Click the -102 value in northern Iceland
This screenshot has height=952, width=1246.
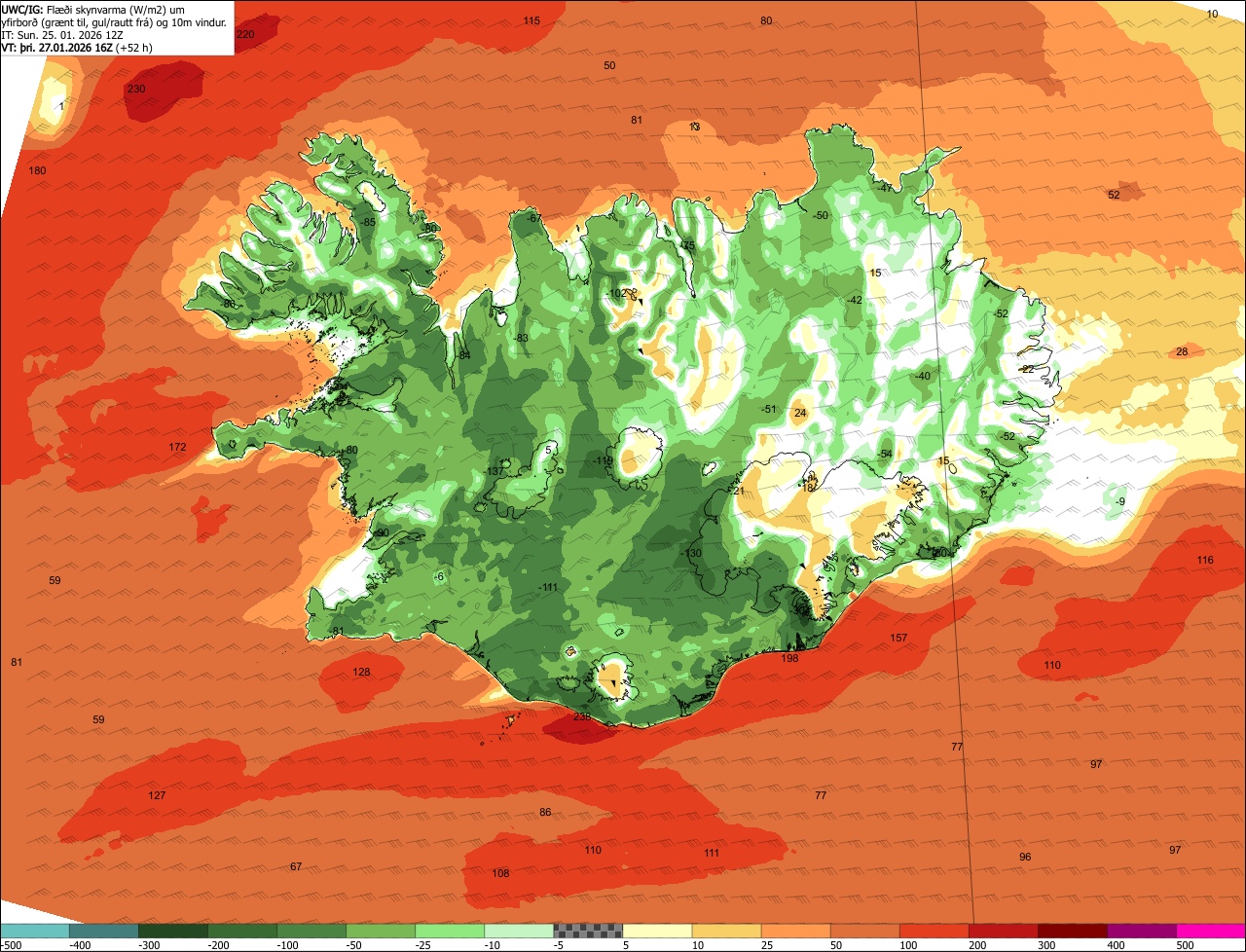(x=615, y=294)
